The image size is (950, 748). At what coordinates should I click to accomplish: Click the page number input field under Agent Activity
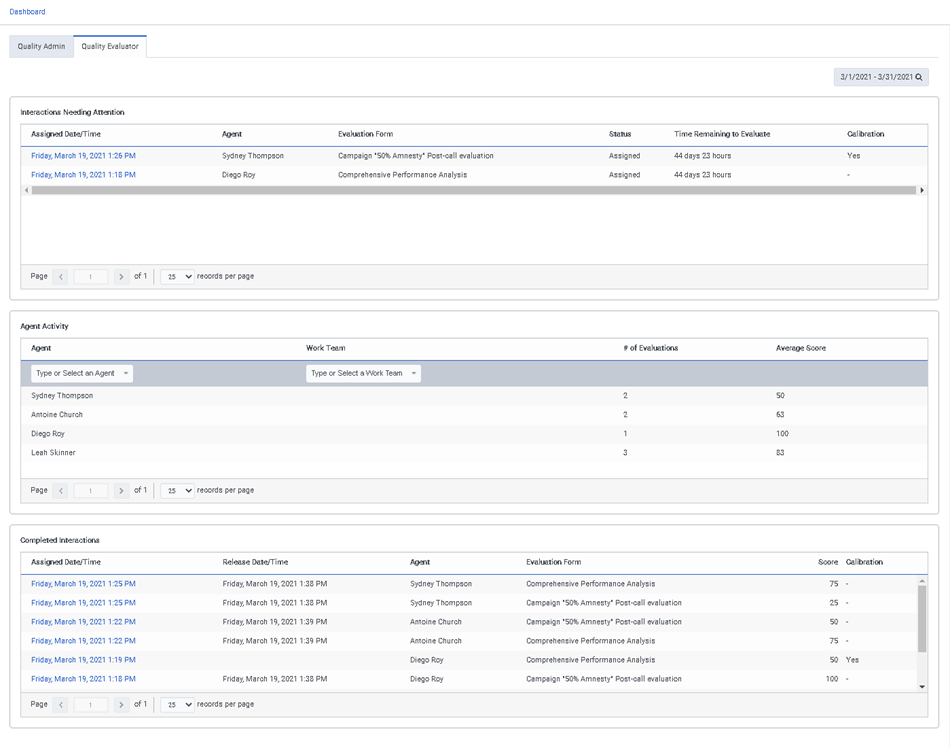(x=90, y=490)
